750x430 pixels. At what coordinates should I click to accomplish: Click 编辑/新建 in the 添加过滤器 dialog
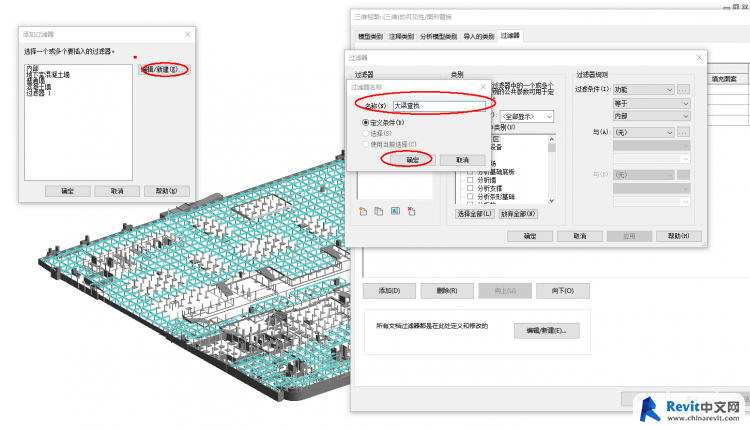(x=164, y=69)
